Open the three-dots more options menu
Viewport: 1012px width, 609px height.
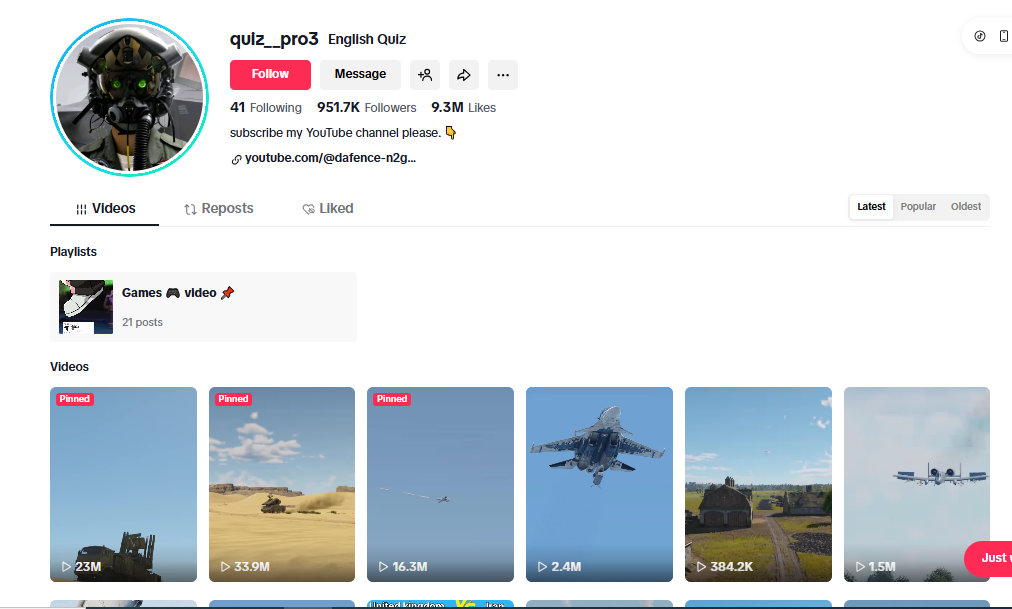click(x=502, y=75)
